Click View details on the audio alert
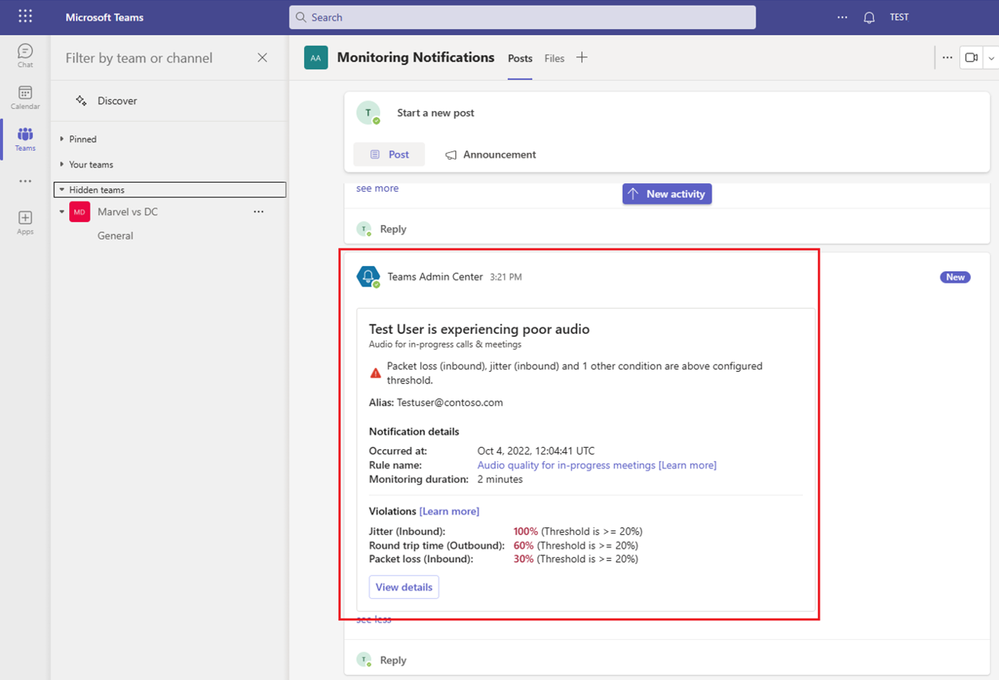The width and height of the screenshot is (999, 680). click(x=404, y=587)
